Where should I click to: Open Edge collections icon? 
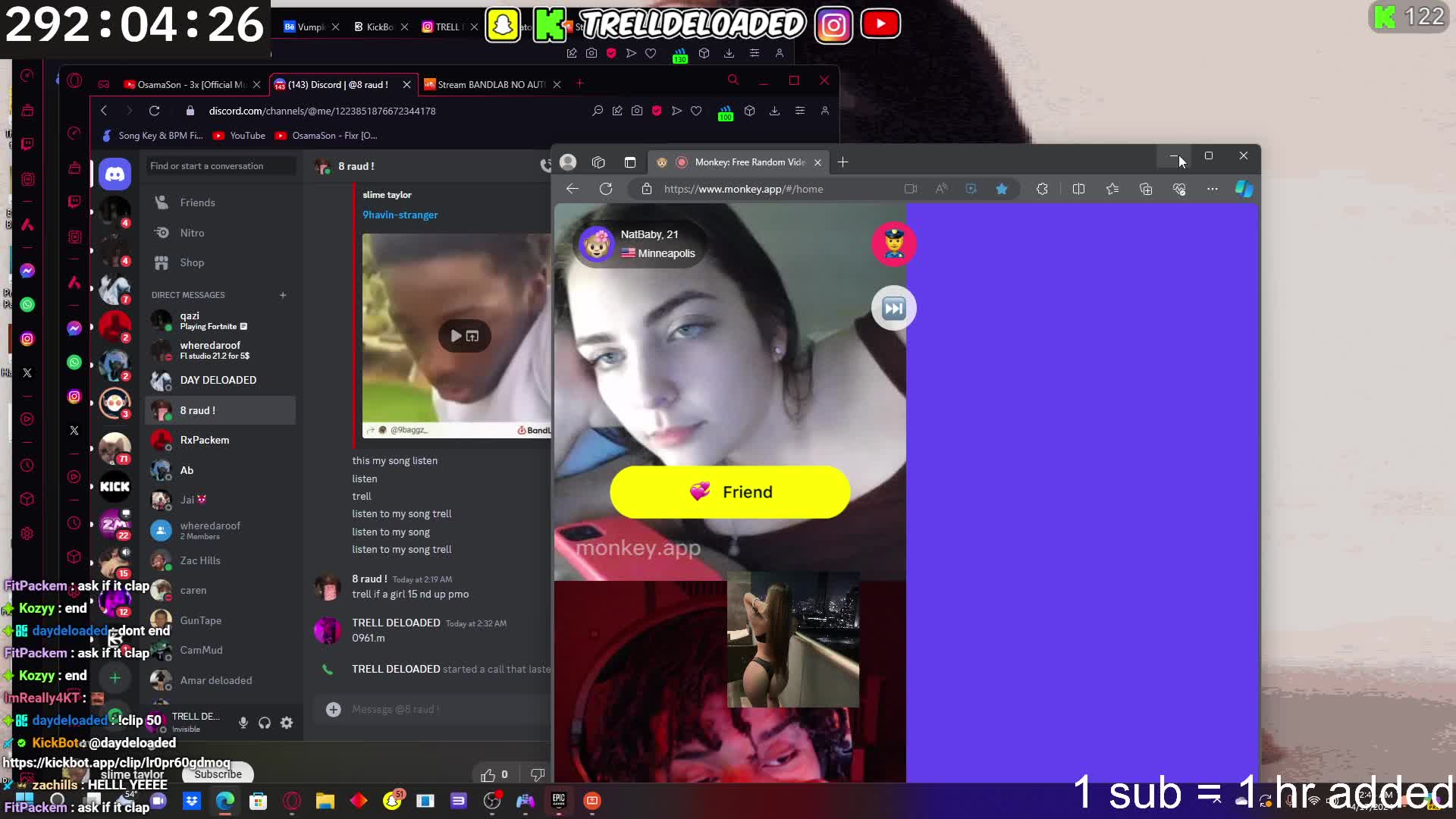pyautogui.click(x=1146, y=189)
